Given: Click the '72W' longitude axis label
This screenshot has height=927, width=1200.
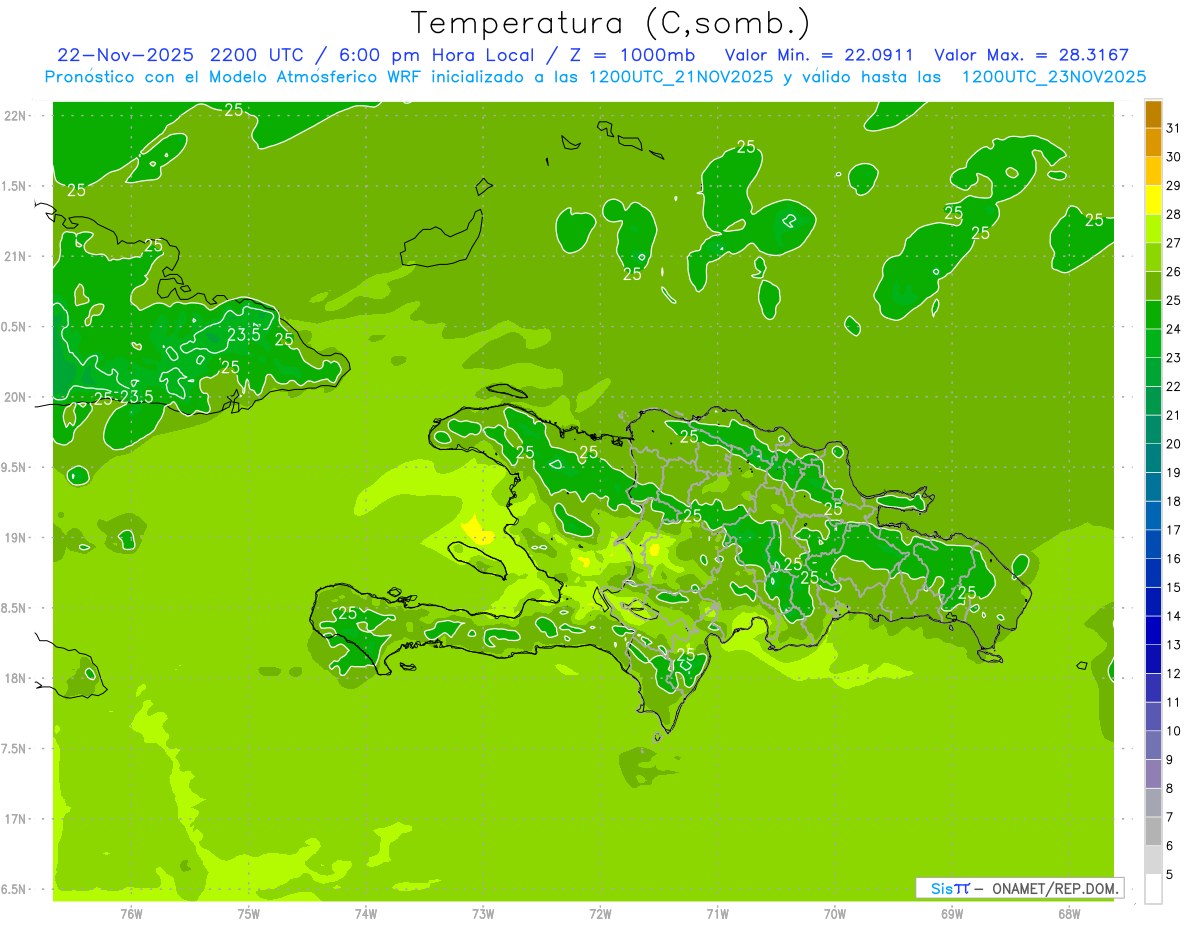Looking at the screenshot, I should (x=600, y=914).
